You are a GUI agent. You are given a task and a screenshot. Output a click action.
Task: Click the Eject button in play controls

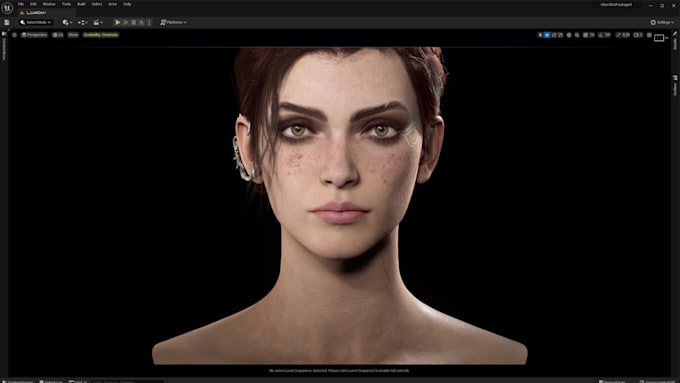click(x=141, y=22)
